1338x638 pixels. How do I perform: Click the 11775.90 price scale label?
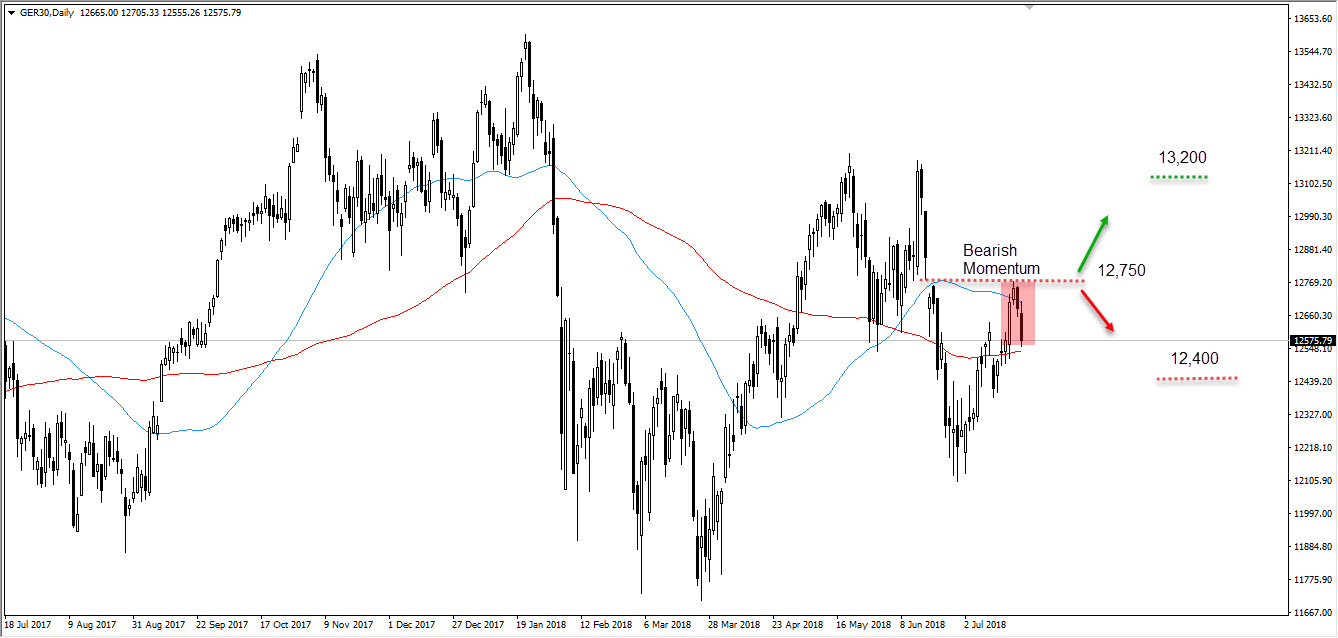[1313, 579]
